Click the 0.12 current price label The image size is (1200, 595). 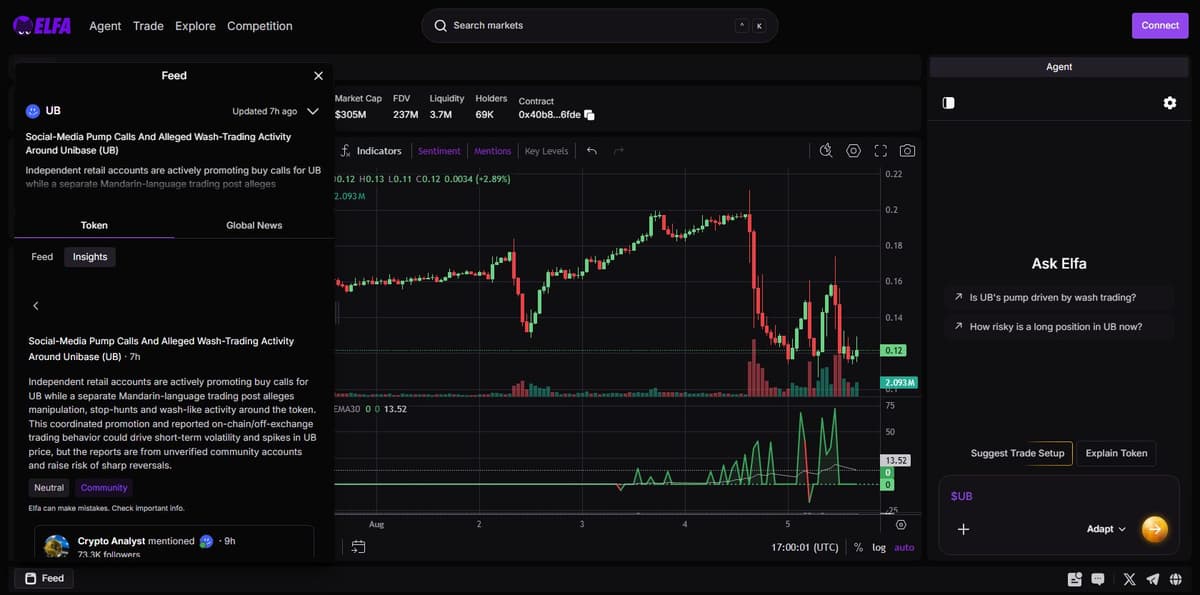click(x=893, y=351)
